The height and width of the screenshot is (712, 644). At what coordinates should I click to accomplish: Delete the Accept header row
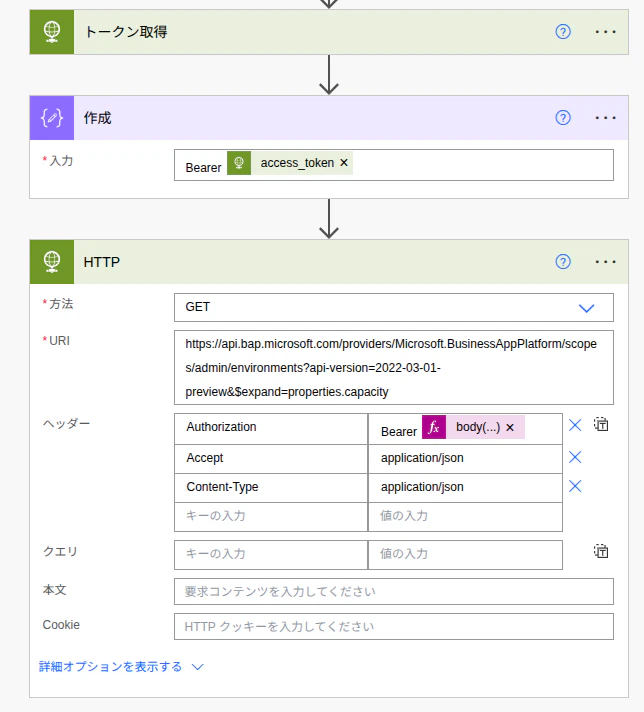coord(575,457)
